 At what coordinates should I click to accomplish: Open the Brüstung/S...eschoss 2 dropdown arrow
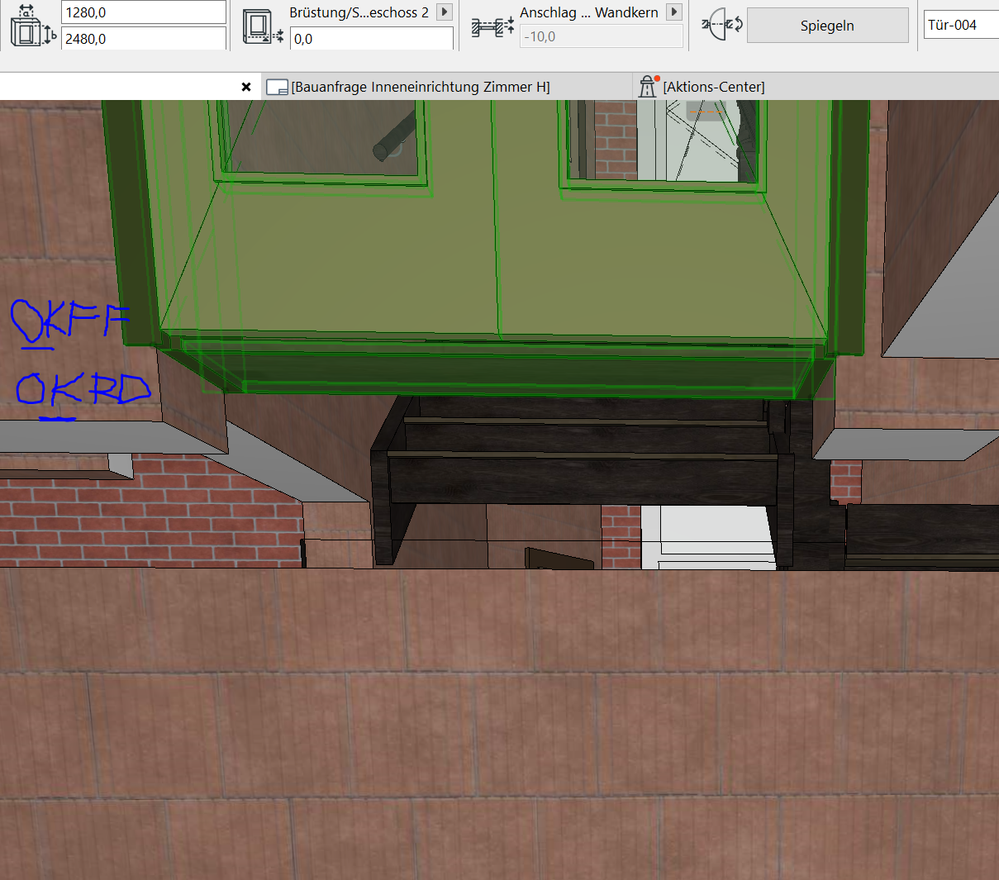(445, 12)
